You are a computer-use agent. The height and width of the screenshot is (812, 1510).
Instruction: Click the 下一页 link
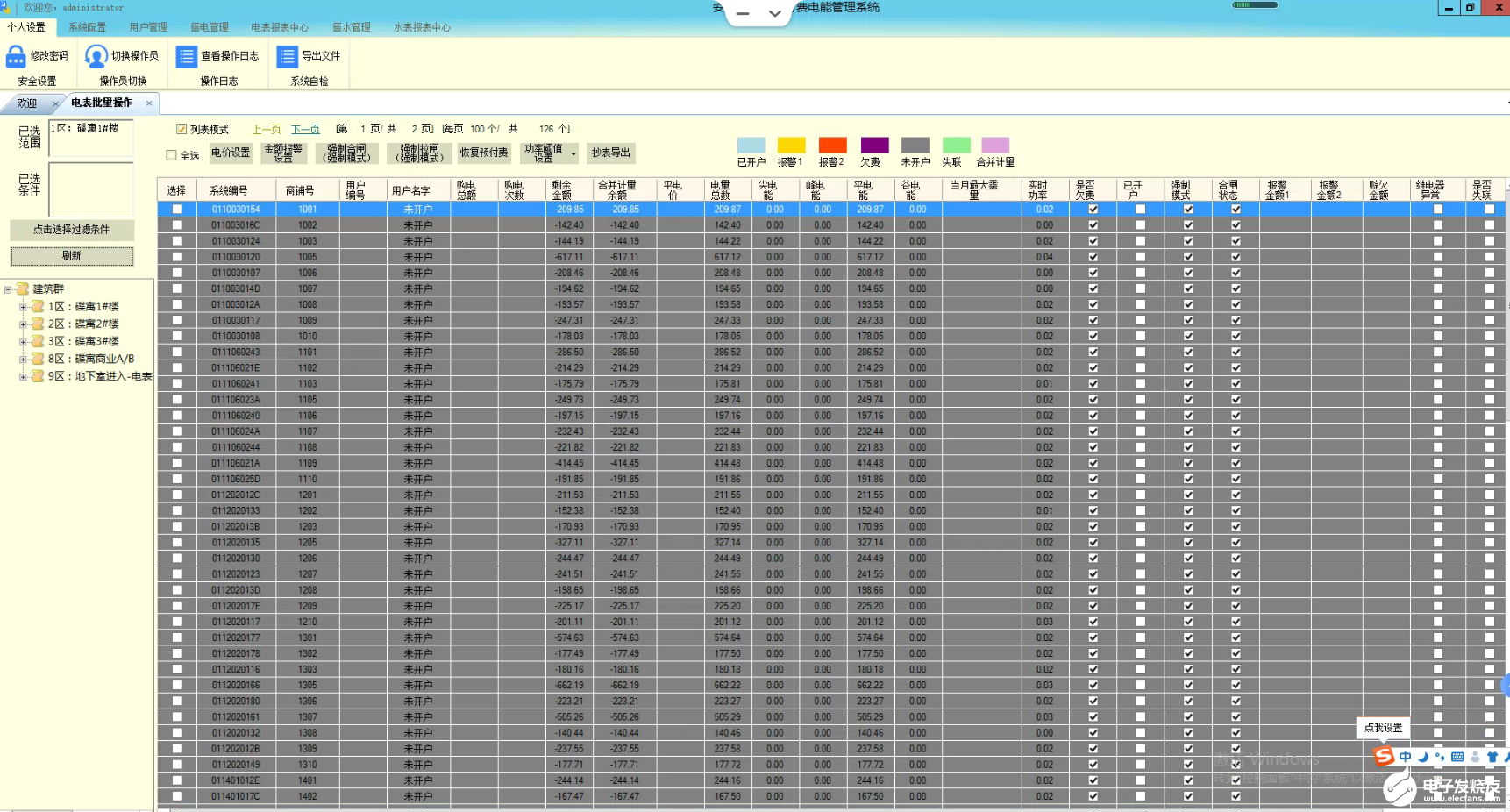click(305, 130)
